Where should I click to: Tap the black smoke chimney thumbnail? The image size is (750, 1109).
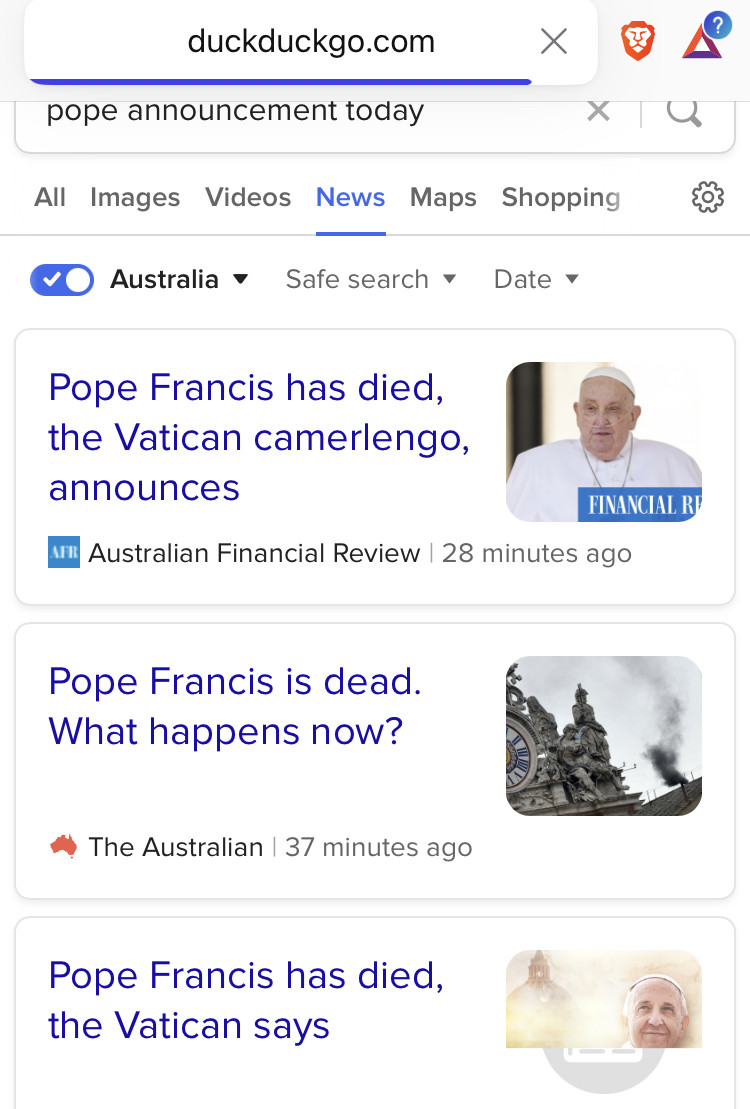[604, 736]
